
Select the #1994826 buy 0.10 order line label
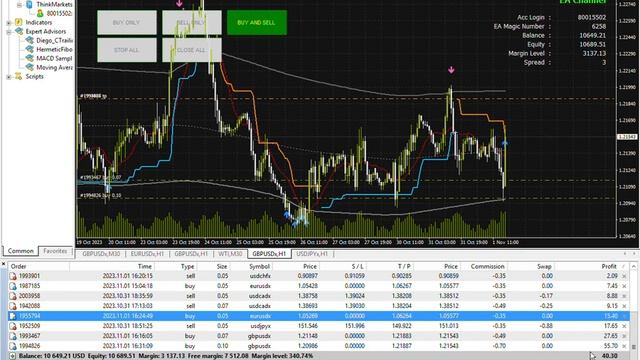pos(100,196)
